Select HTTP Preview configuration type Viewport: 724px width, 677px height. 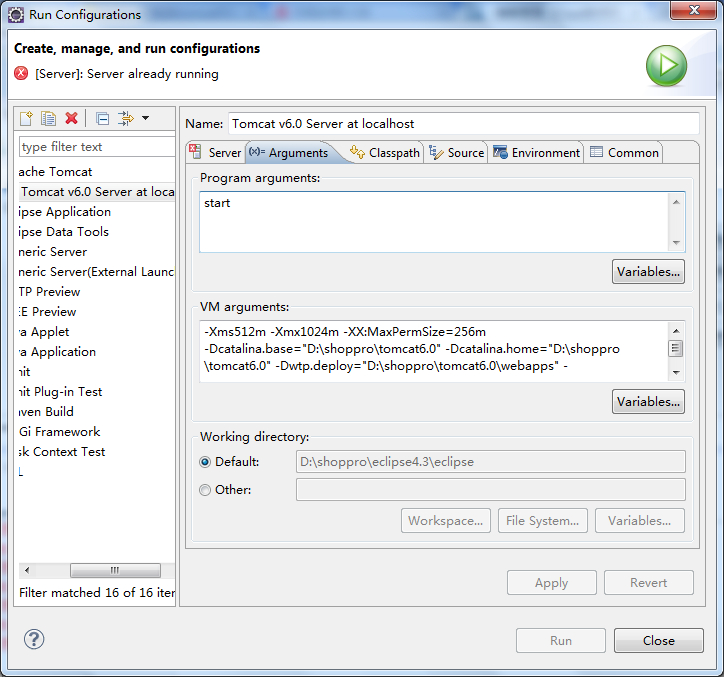click(x=49, y=292)
